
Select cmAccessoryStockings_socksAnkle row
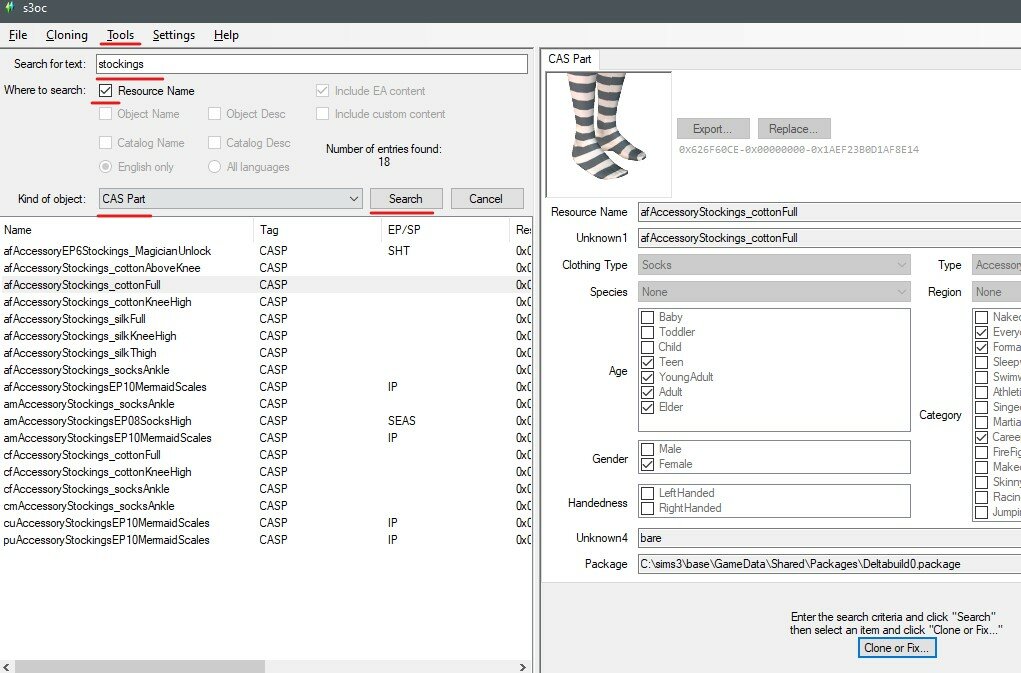pyautogui.click(x=266, y=506)
